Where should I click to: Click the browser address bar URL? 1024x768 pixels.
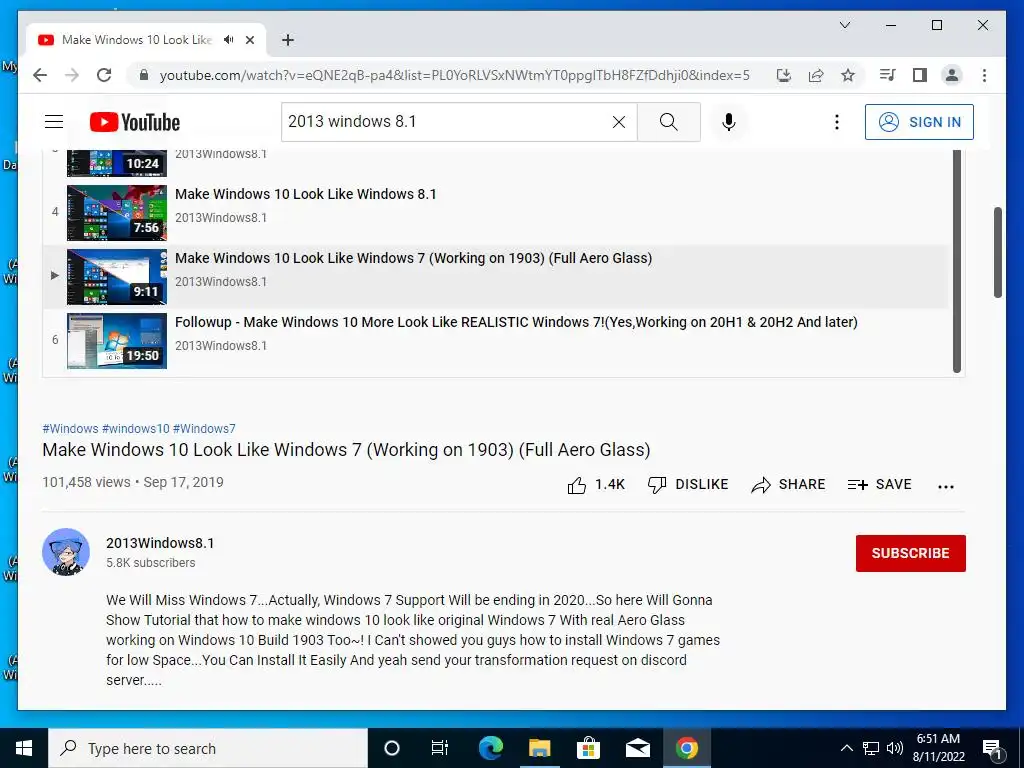455,75
